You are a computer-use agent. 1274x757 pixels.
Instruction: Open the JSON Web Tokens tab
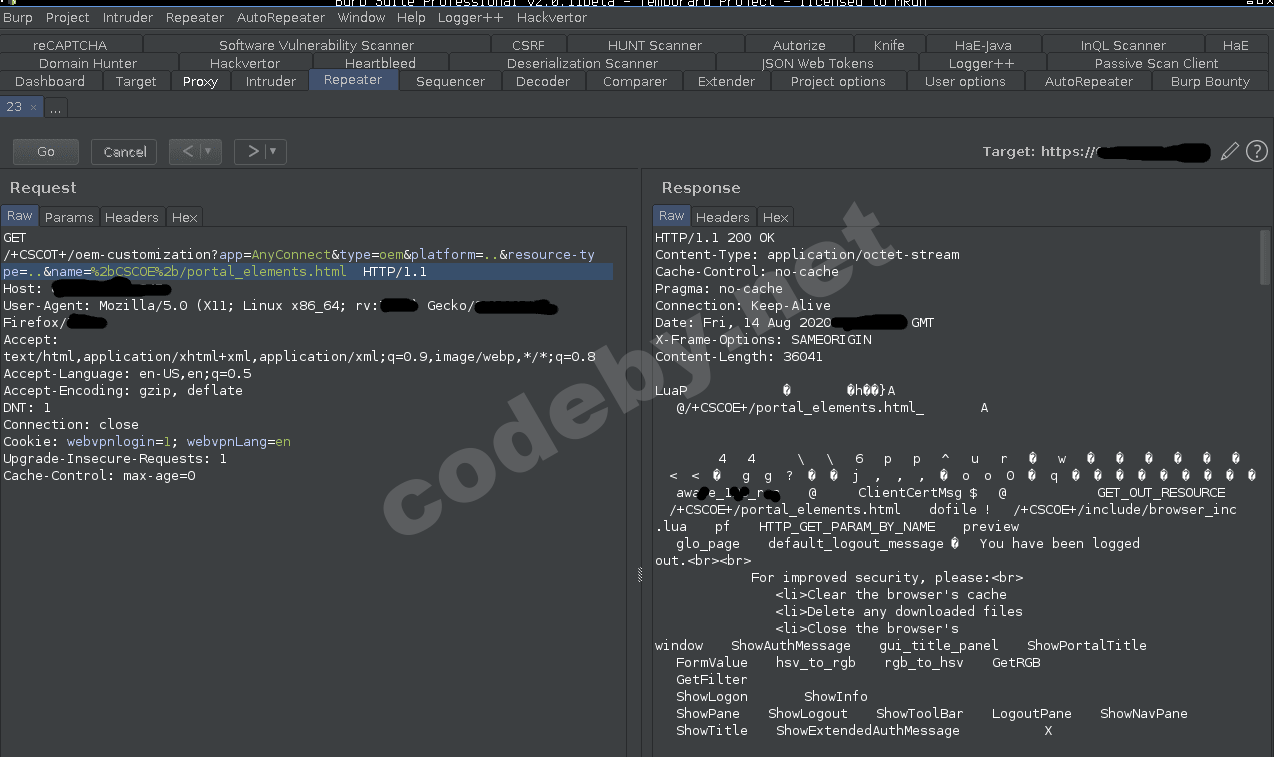coord(817,63)
